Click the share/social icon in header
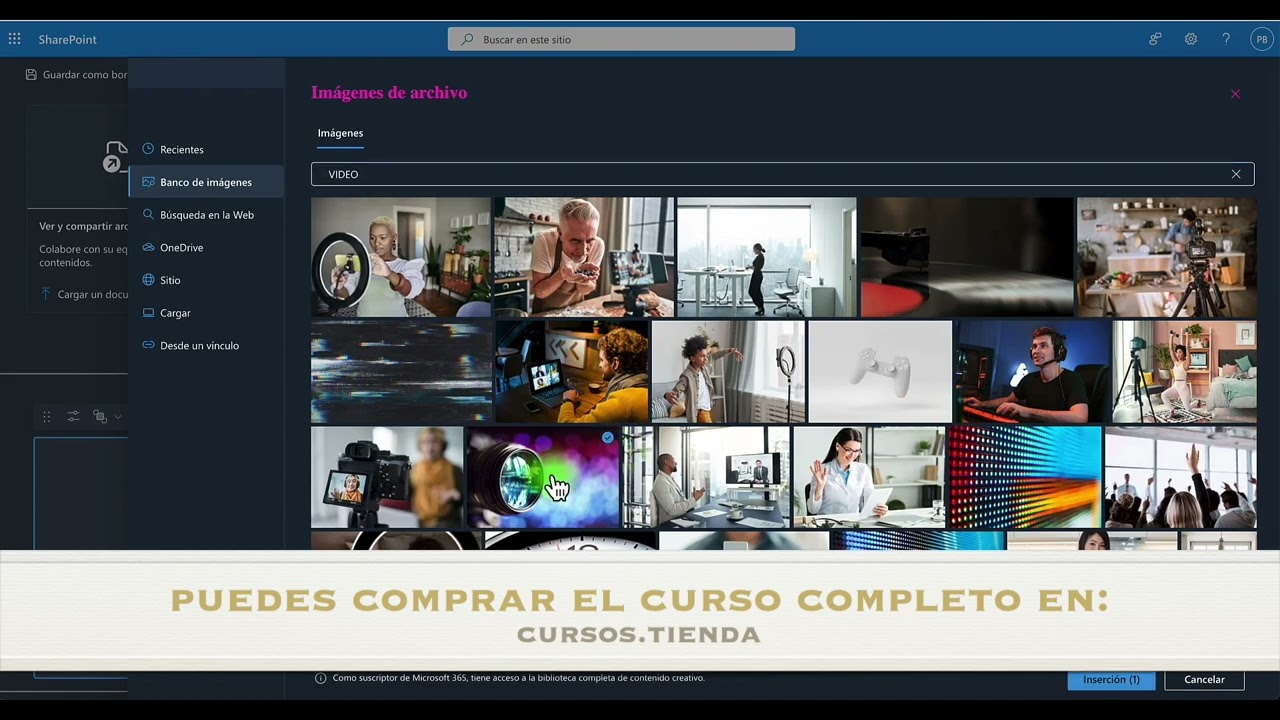 pyautogui.click(x=1155, y=39)
